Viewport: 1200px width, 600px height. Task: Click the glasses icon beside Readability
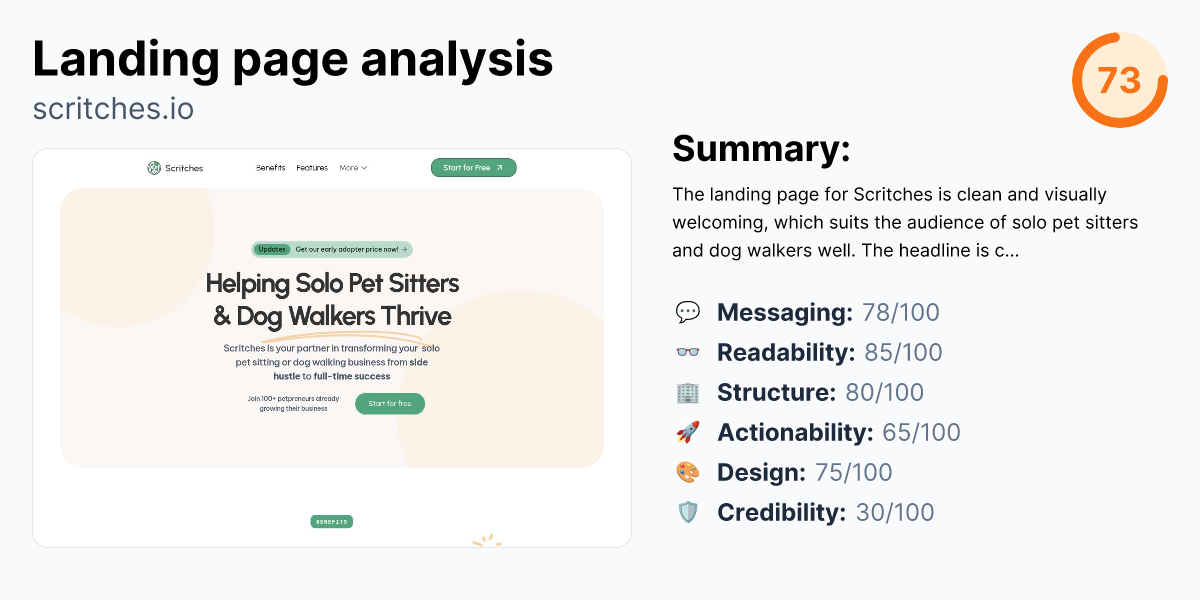(688, 352)
